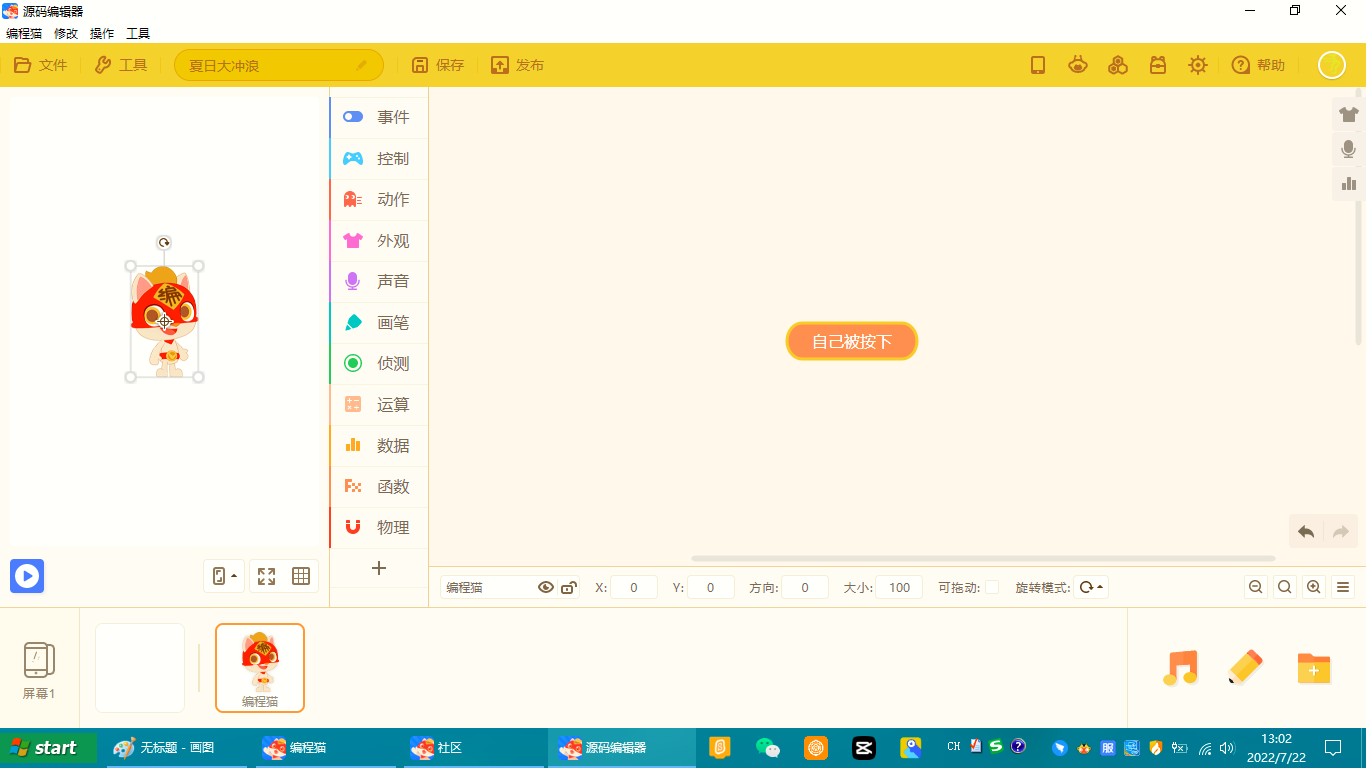Add a block category with the plus button
Screen dimensions: 1366x768
(x=379, y=568)
